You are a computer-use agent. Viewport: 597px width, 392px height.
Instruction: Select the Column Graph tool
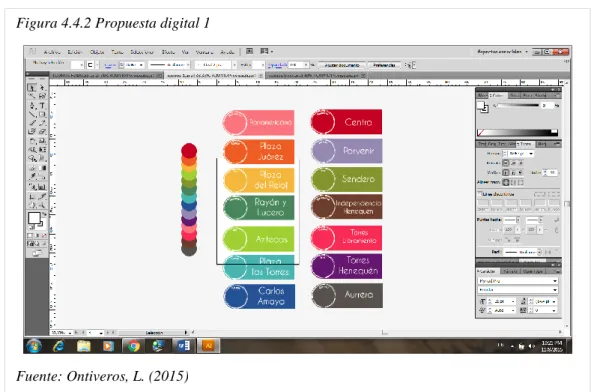click(42, 187)
